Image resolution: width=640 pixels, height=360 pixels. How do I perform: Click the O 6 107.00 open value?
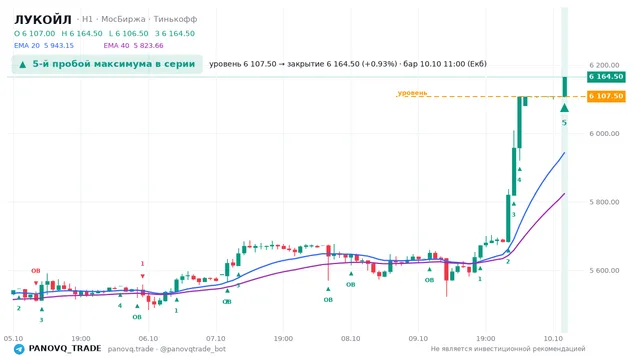[35, 33]
